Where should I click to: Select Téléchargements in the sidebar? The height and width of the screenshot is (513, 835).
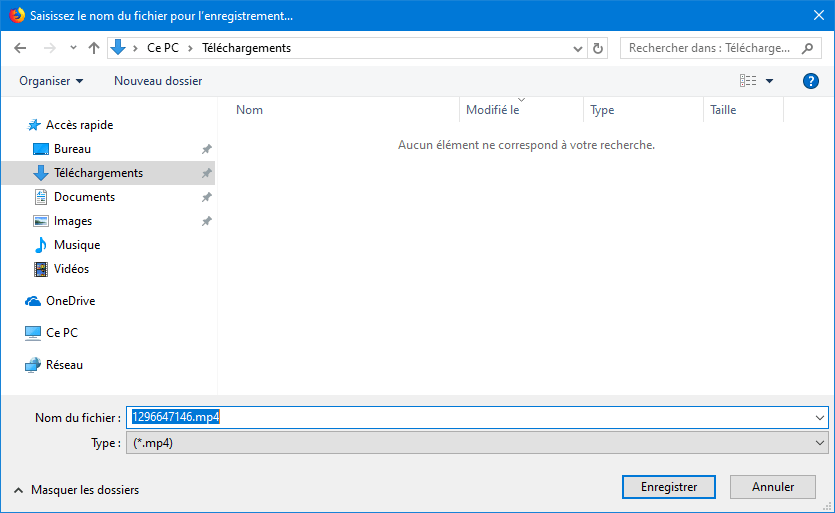point(99,173)
